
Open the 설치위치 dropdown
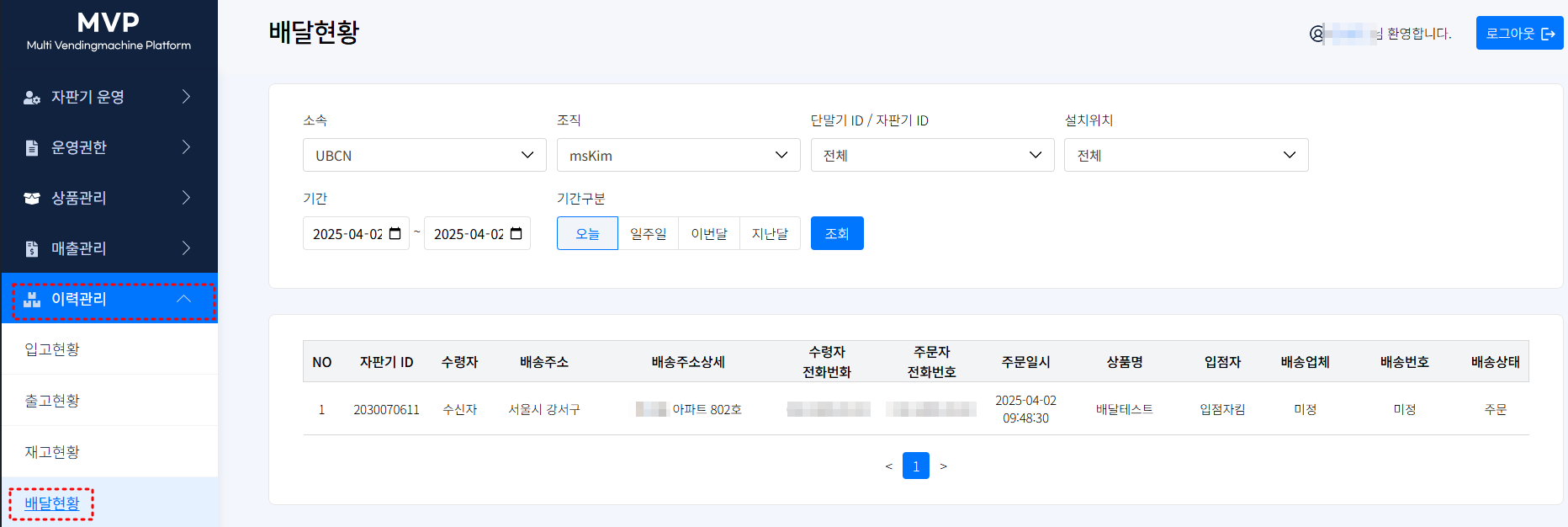(x=1187, y=155)
